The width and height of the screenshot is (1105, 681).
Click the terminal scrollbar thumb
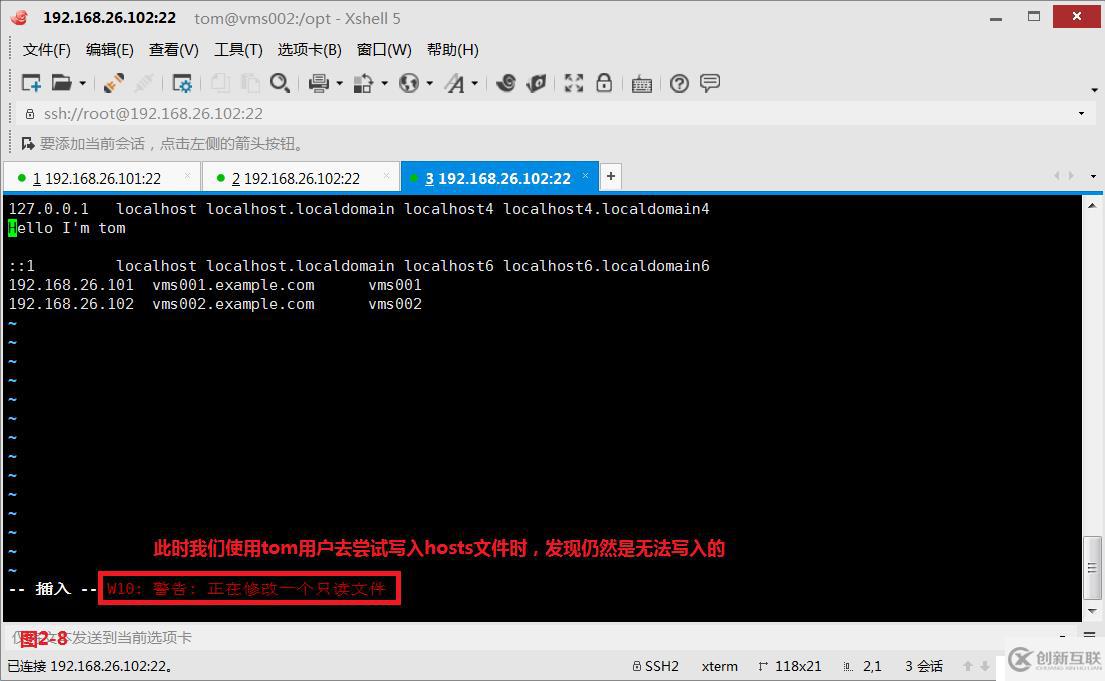pyautogui.click(x=1092, y=568)
